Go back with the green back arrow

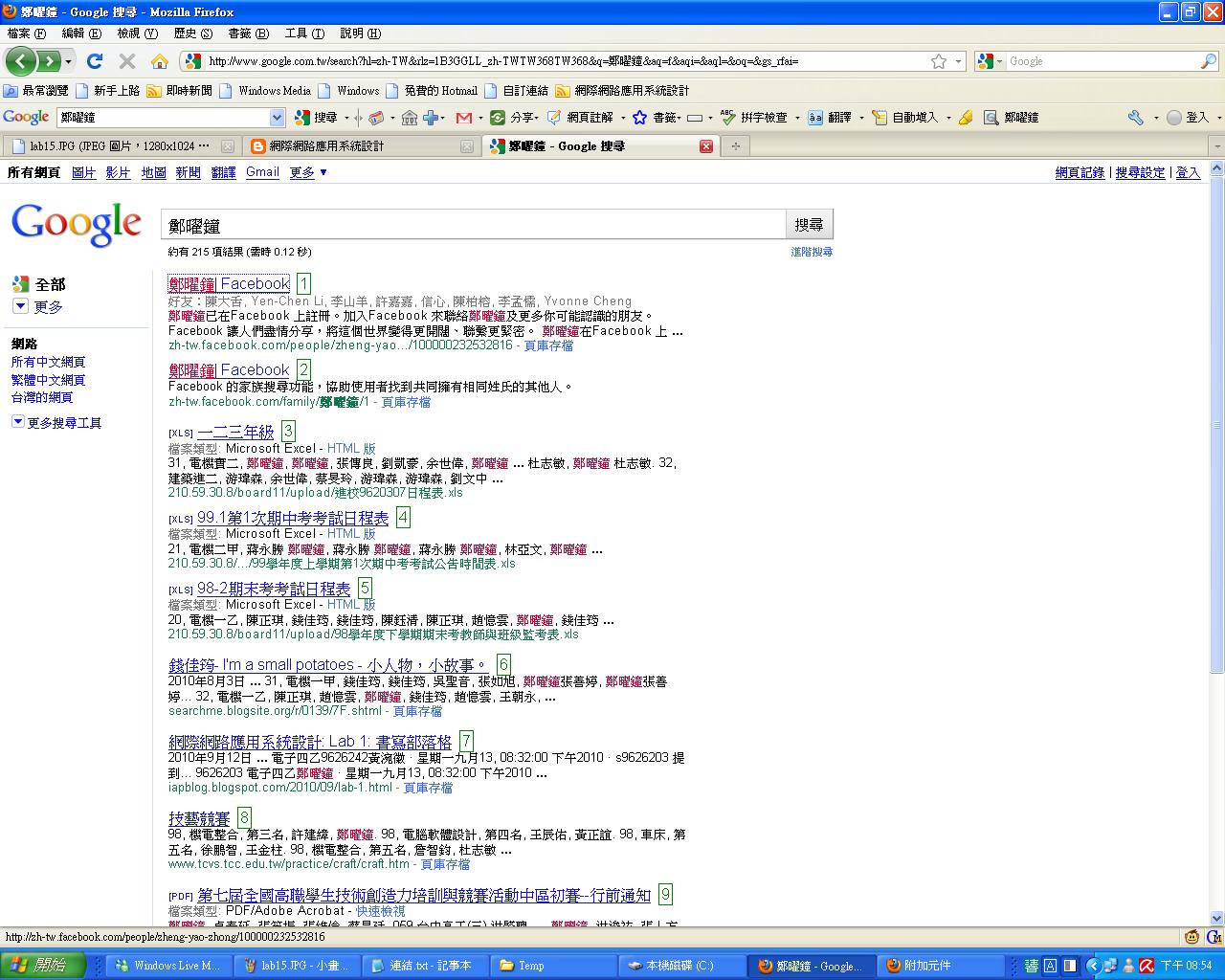click(22, 61)
